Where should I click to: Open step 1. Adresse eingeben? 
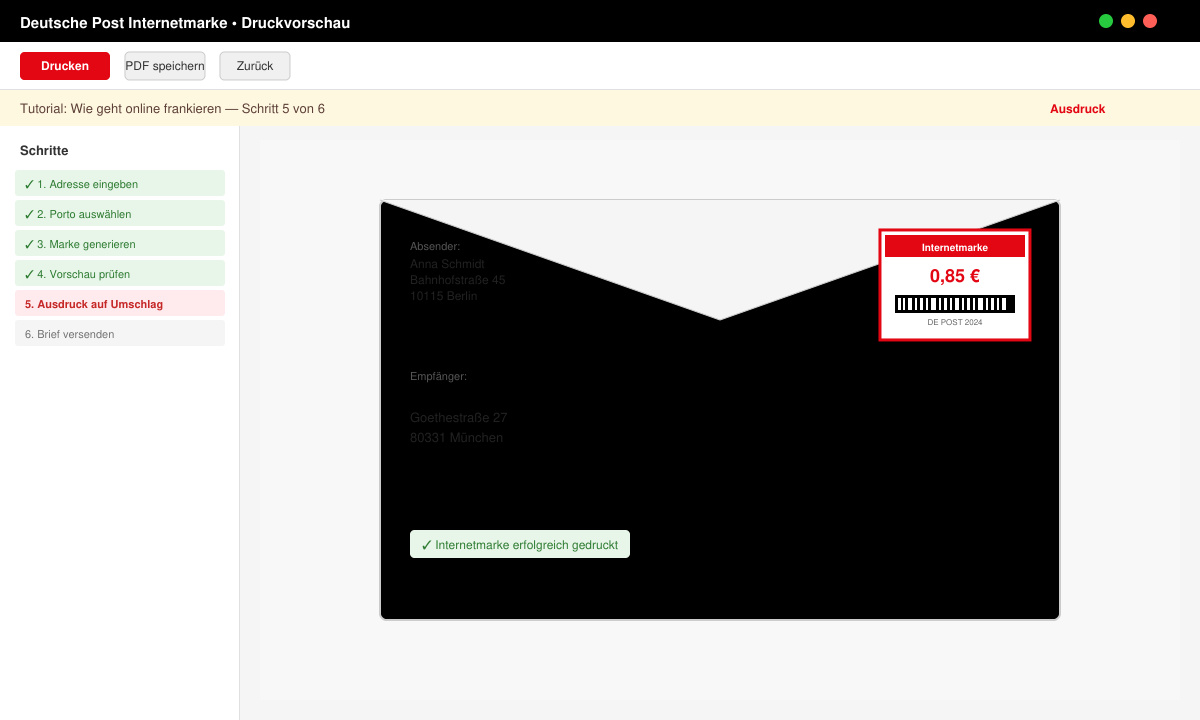[x=120, y=184]
